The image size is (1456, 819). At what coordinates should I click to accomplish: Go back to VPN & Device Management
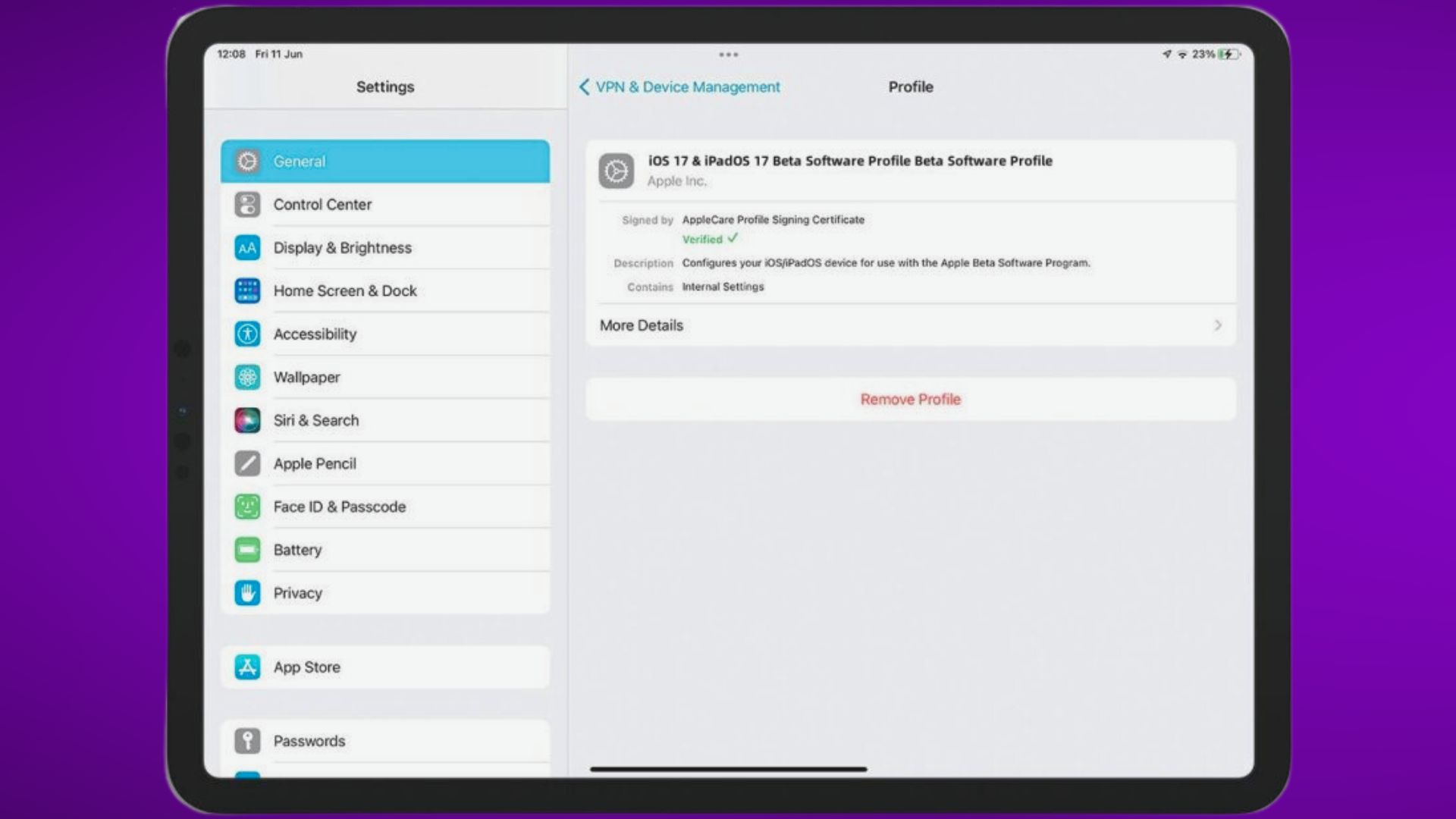pos(680,87)
